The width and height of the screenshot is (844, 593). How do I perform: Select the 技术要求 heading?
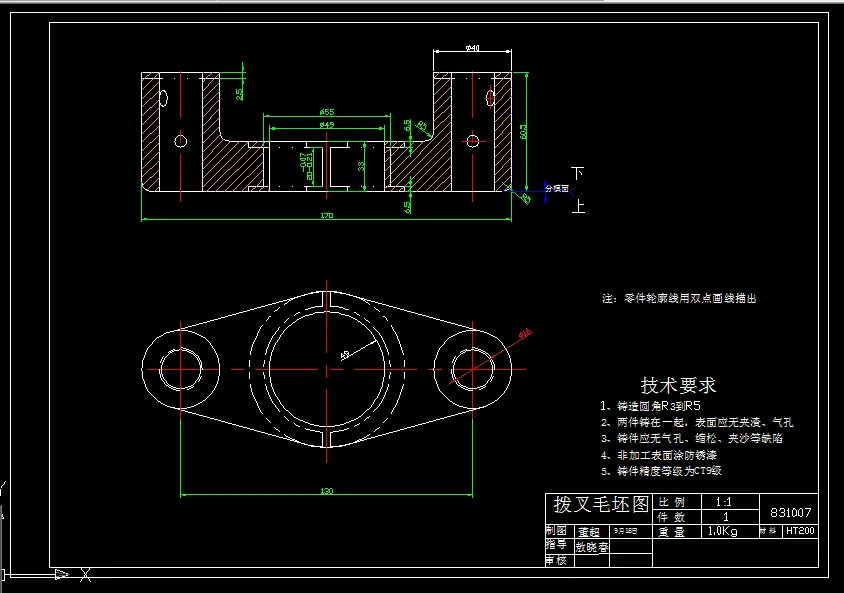tap(678, 385)
